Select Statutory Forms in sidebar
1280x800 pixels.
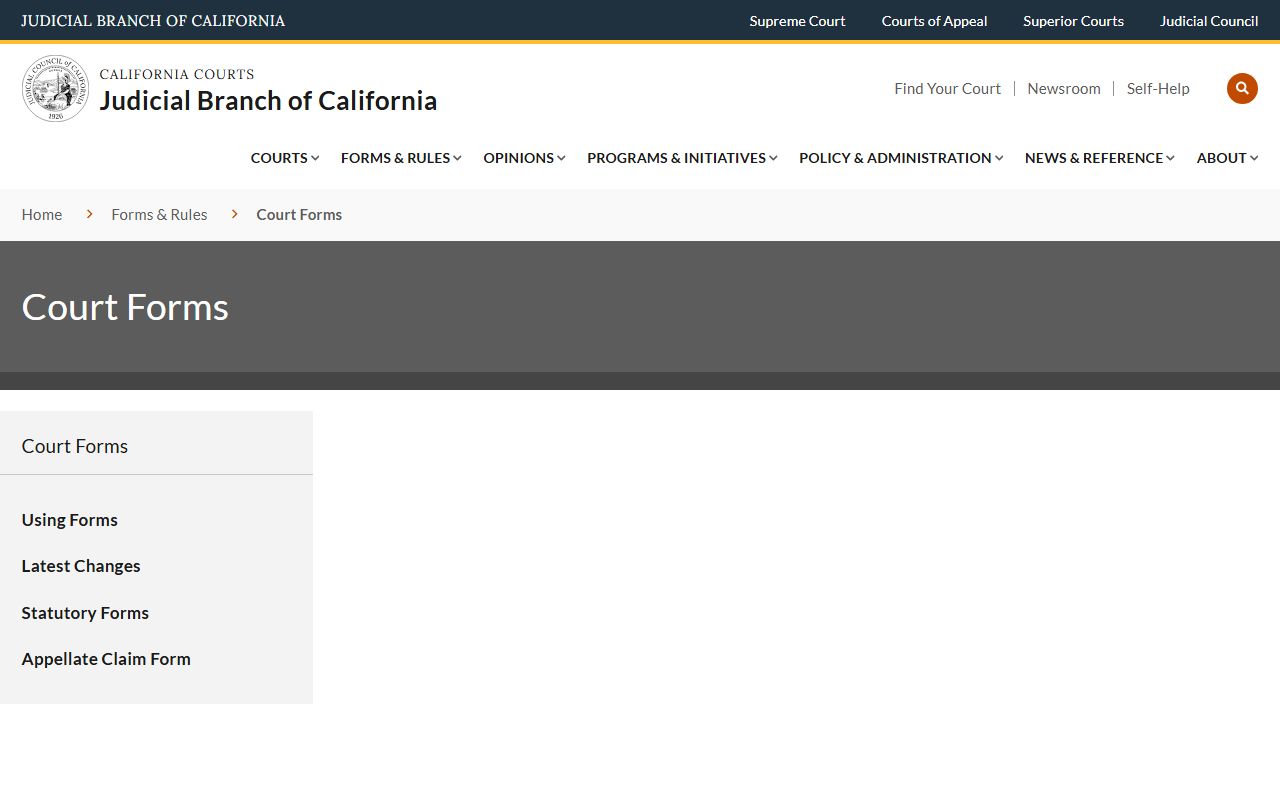tap(85, 613)
